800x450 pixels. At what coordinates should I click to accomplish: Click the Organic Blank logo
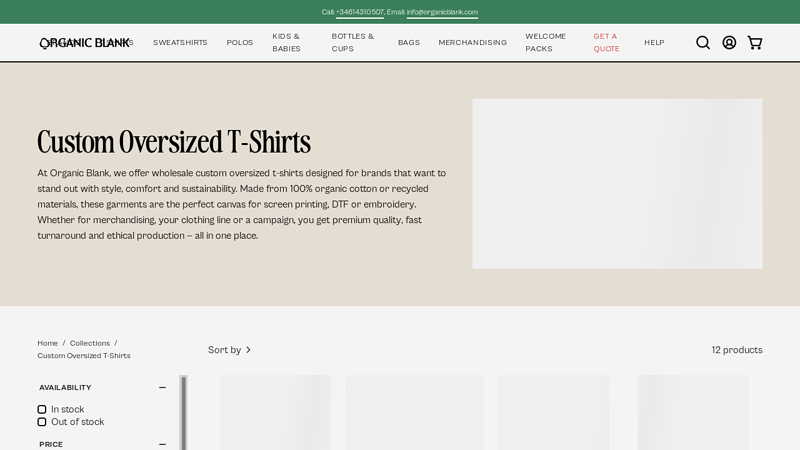(x=84, y=43)
